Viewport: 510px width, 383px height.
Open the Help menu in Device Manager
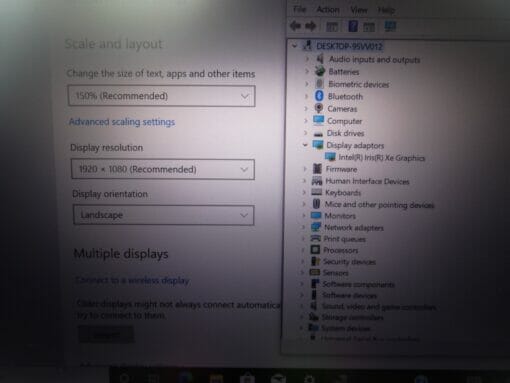[386, 10]
